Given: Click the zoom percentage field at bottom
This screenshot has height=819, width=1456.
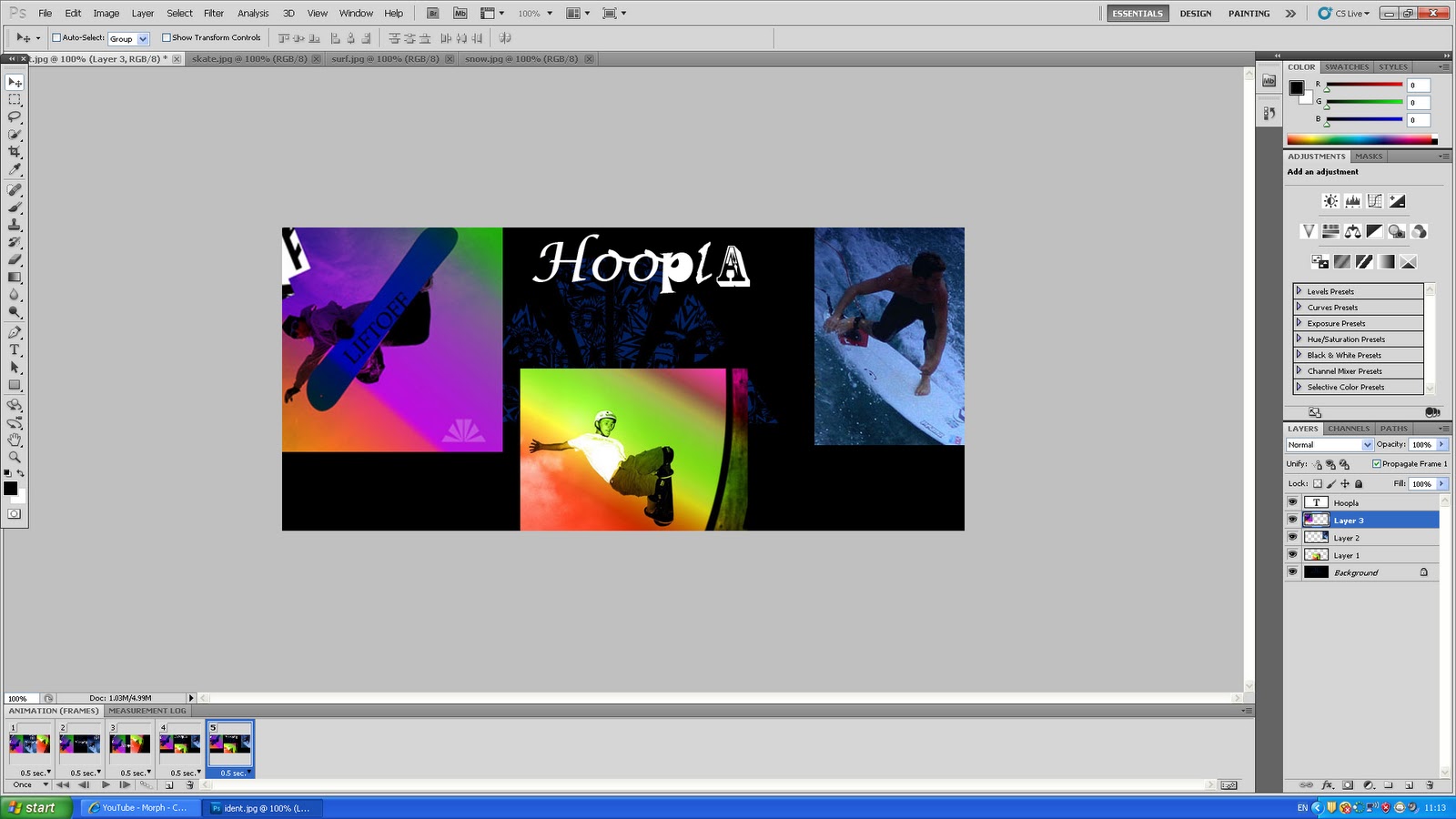Looking at the screenshot, I should [x=23, y=698].
